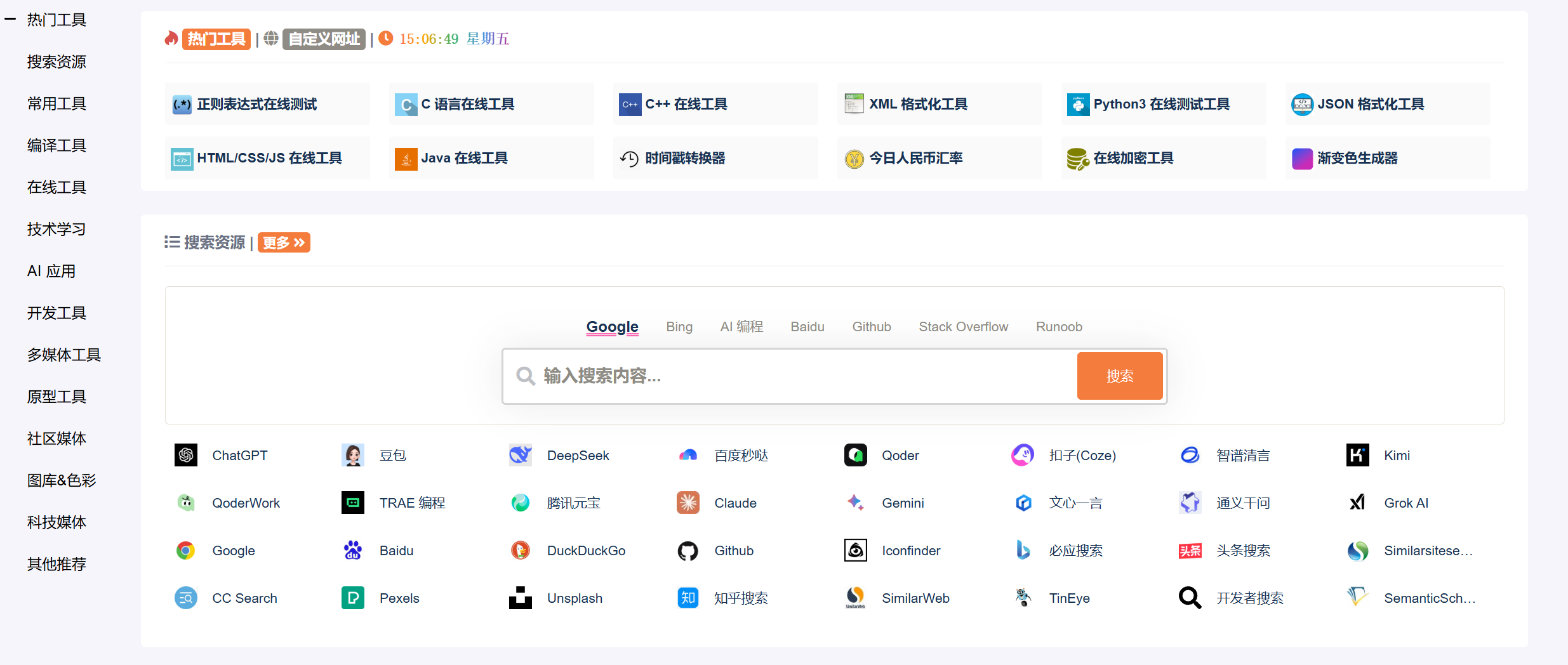
Task: Open the 百度秒哒 icon
Action: click(688, 455)
